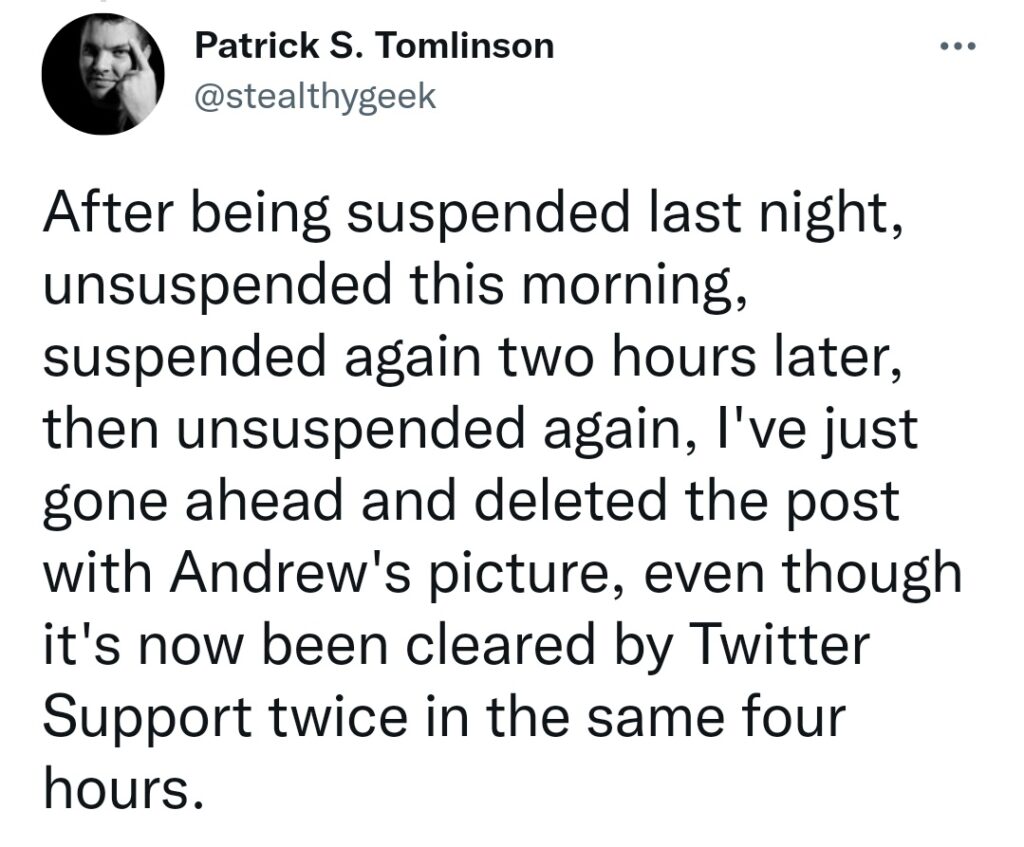Viewport: 1024px width, 847px height.
Task: Click the phrase 'gone ahead and deleted'
Action: (357, 500)
